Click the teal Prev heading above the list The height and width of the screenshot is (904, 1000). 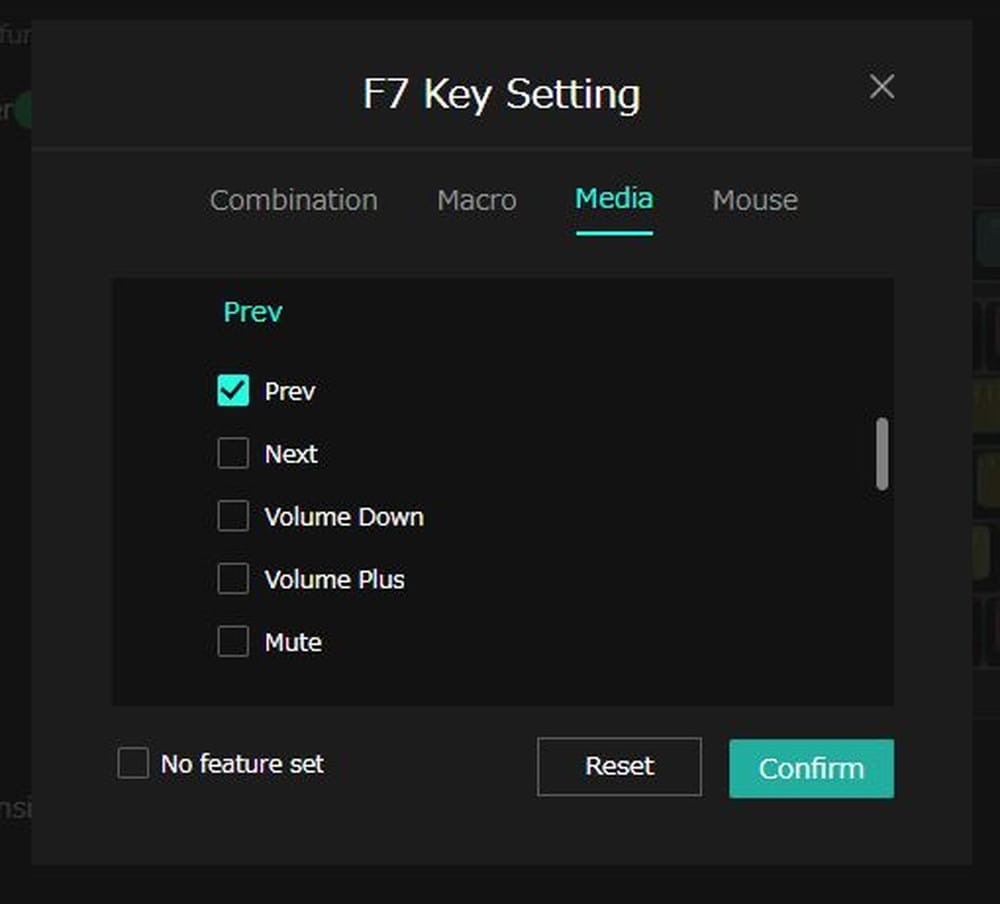(252, 312)
